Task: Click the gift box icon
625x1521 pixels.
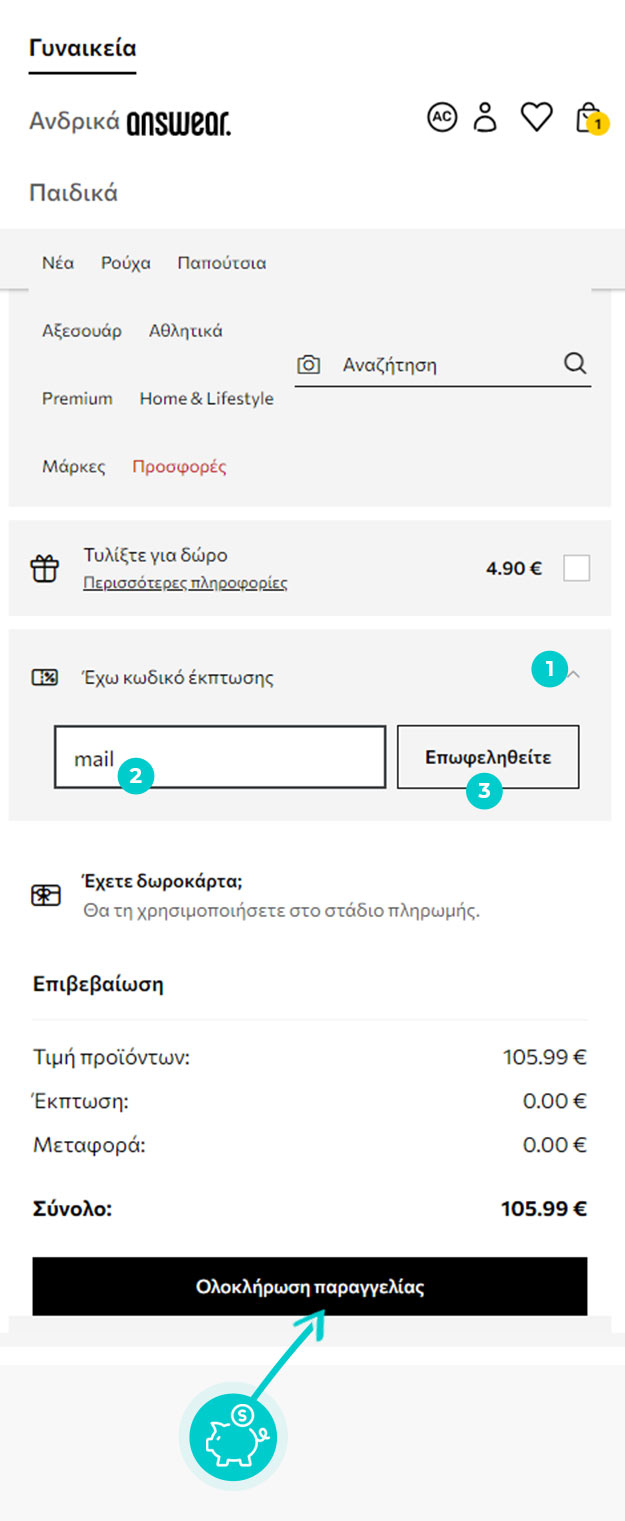Action: pyautogui.click(x=44, y=569)
